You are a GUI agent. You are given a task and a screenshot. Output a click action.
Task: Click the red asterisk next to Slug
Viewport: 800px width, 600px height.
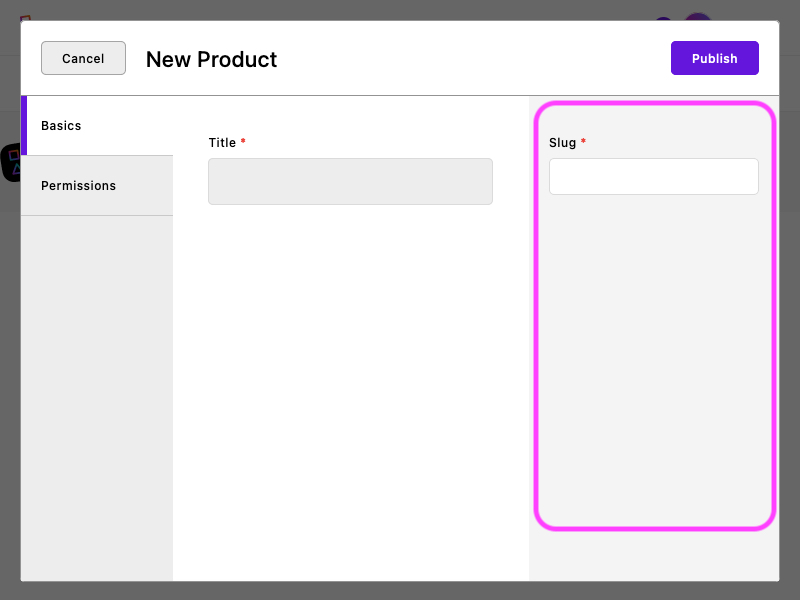(583, 142)
